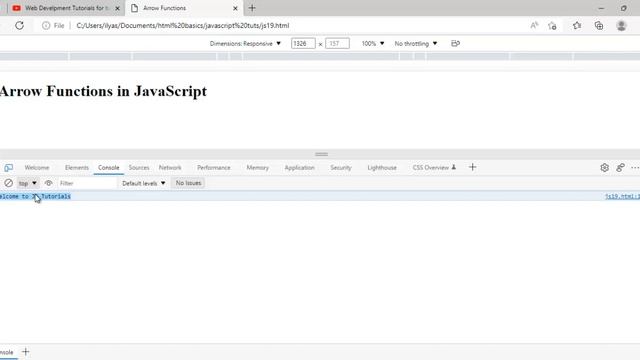
Task: Click the console Filter input field
Action: click(87, 183)
